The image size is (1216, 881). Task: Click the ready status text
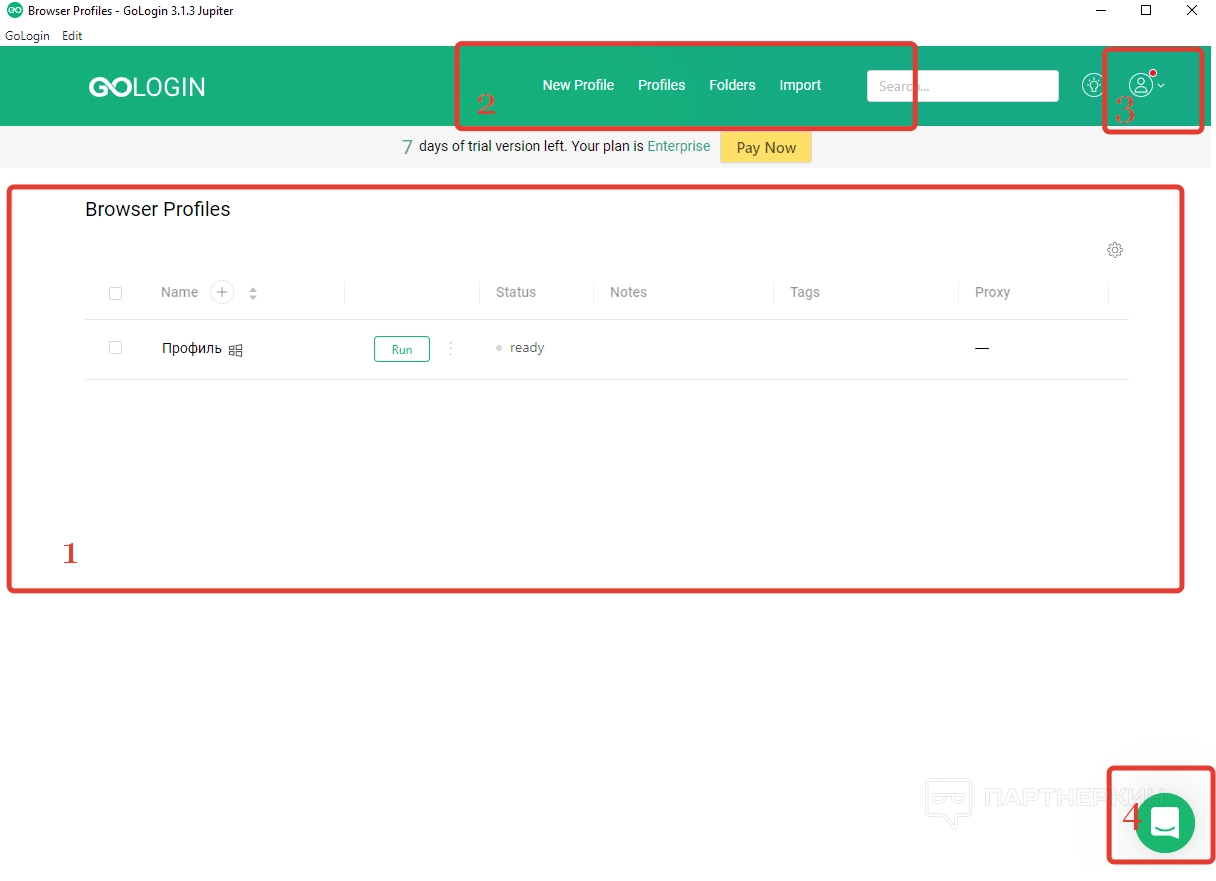tap(527, 348)
